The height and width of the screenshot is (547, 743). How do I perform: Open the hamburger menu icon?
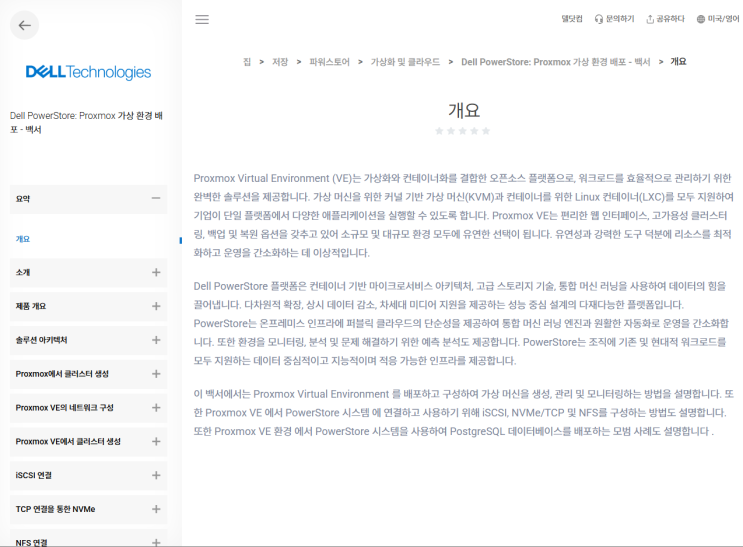point(202,19)
